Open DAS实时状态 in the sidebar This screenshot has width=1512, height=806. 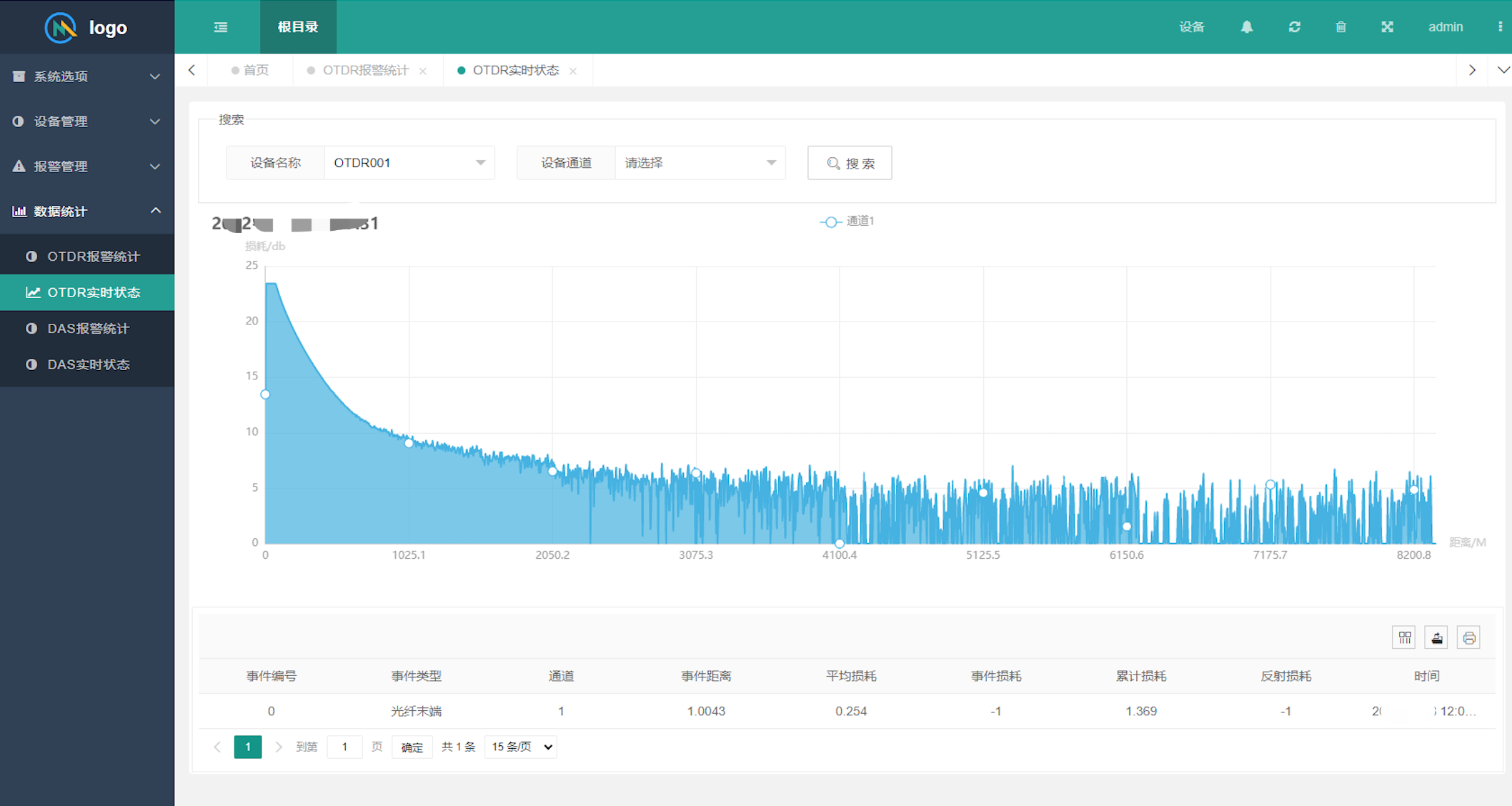pyautogui.click(x=87, y=364)
